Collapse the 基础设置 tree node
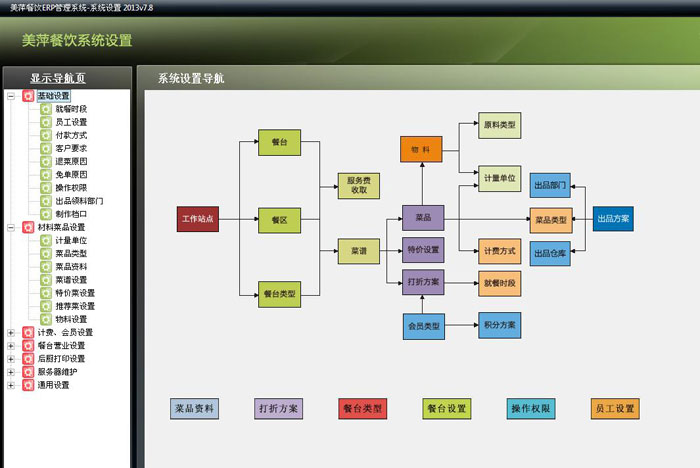 (11, 96)
